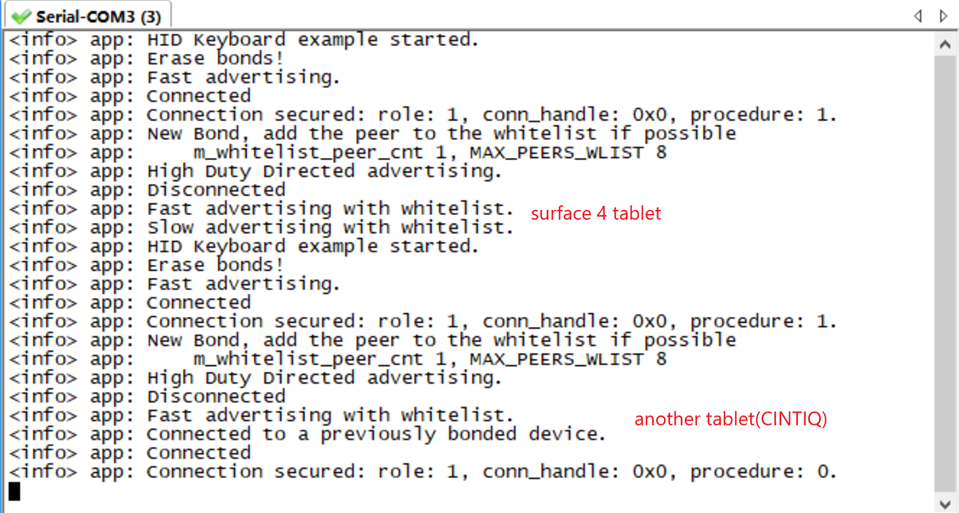Screen dimensions: 959x513
Task: Select the Serial-COM3 (3) session tab
Action: click(x=88, y=15)
